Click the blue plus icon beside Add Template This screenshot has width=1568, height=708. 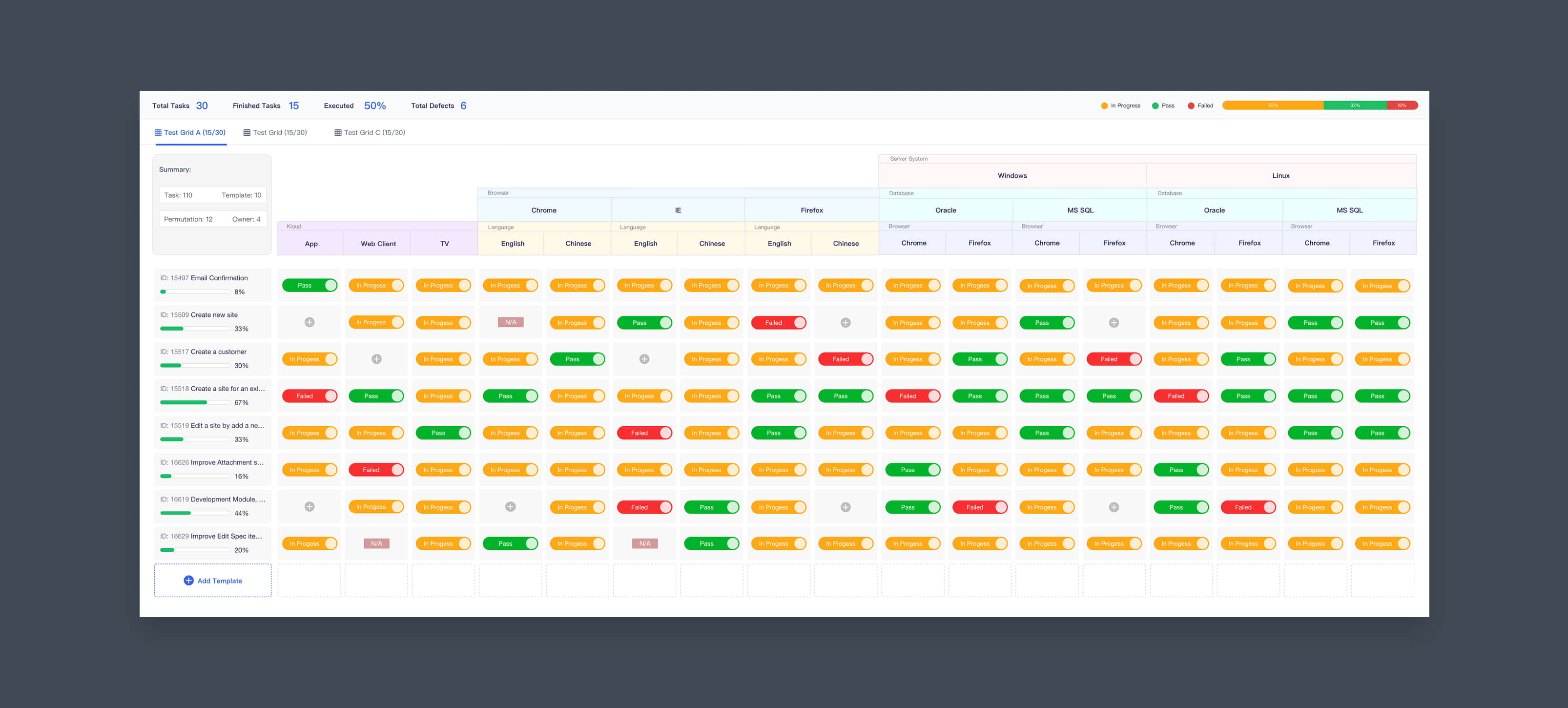tap(188, 580)
